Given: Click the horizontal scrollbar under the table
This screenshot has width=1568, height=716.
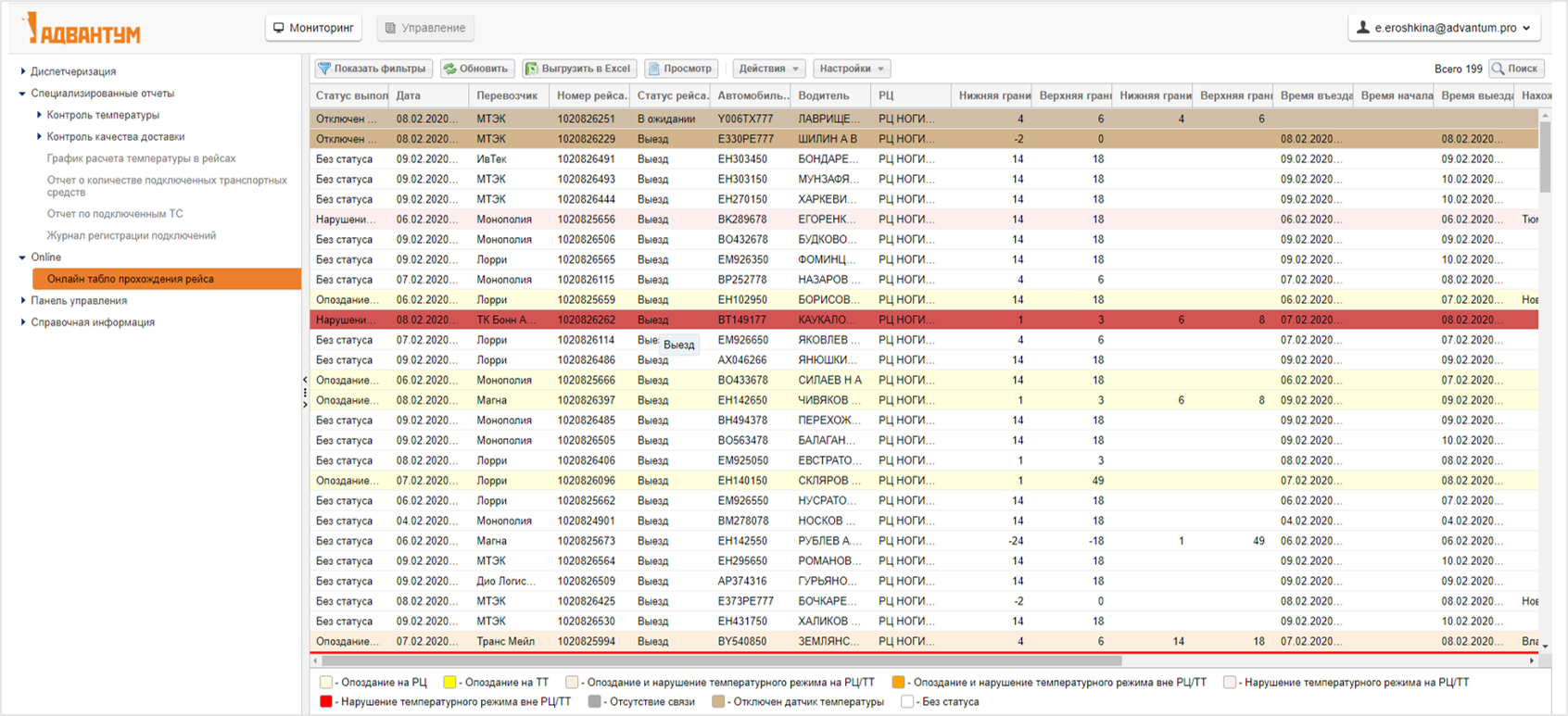Looking at the screenshot, I should point(720,661).
